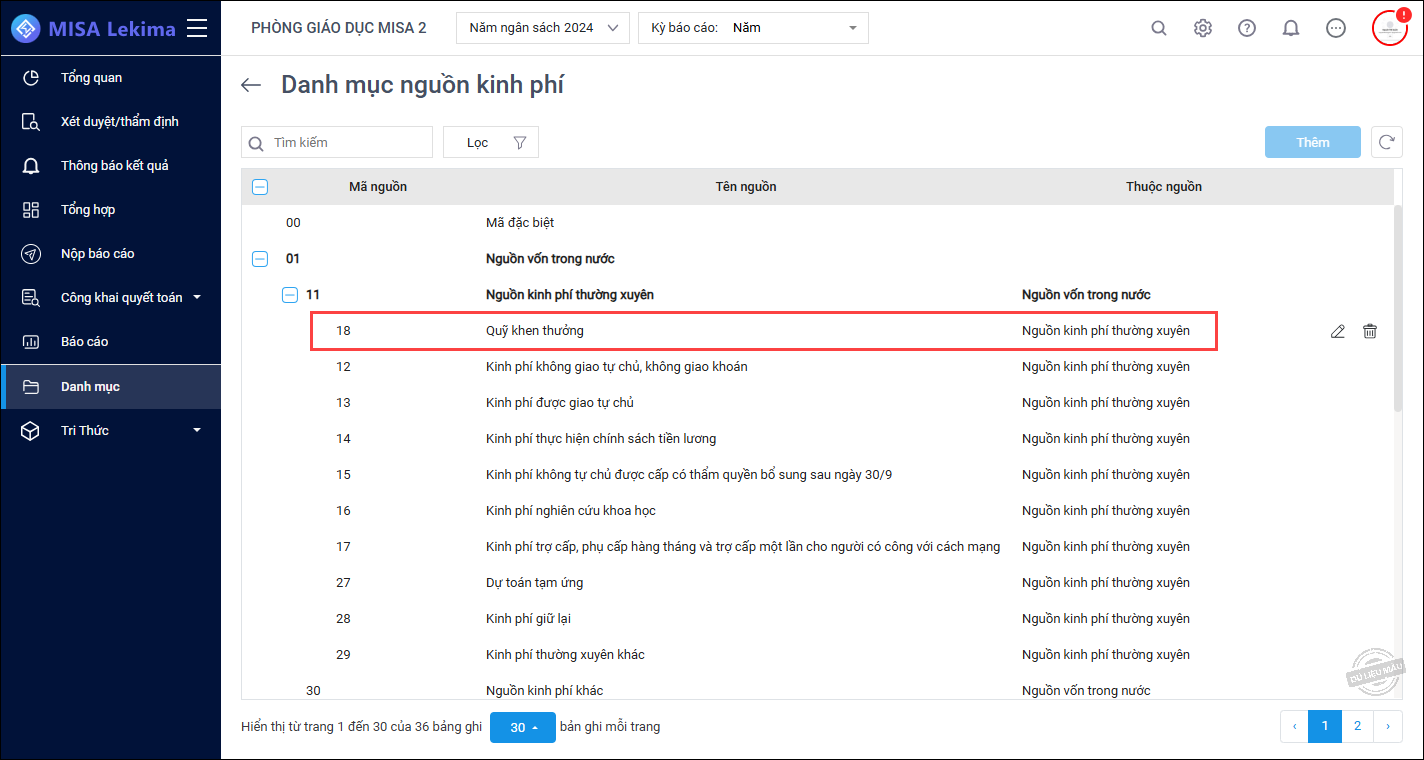Image resolution: width=1424 pixels, height=760 pixels.
Task: Click the search magnifier icon in header
Action: tap(1159, 28)
